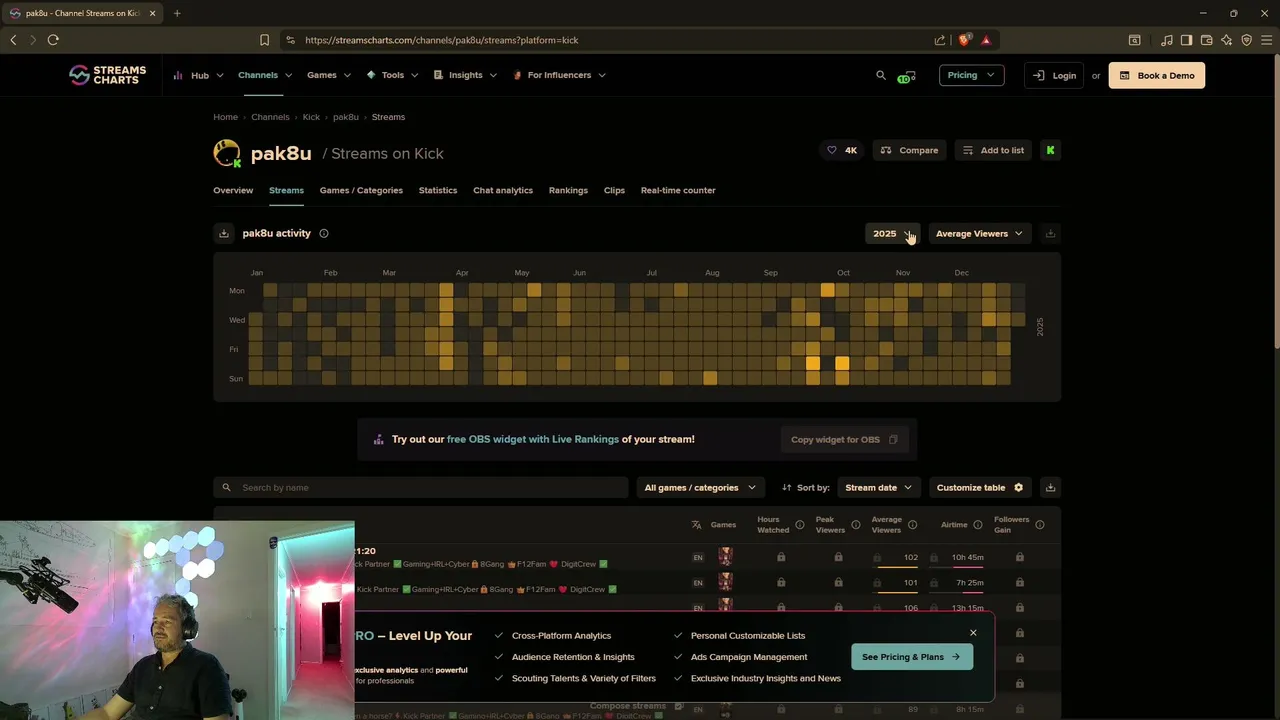Switch to Real-time counter tab
The width and height of the screenshot is (1280, 720).
(678, 190)
